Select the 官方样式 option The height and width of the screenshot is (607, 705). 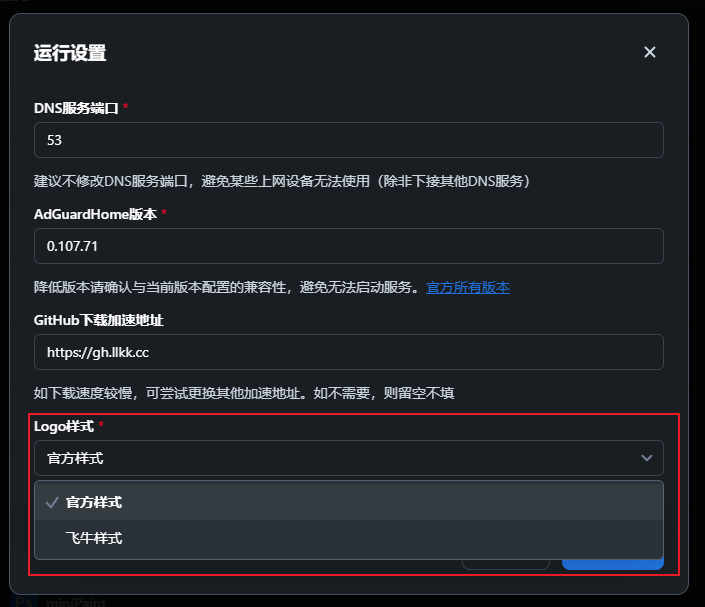coord(348,502)
